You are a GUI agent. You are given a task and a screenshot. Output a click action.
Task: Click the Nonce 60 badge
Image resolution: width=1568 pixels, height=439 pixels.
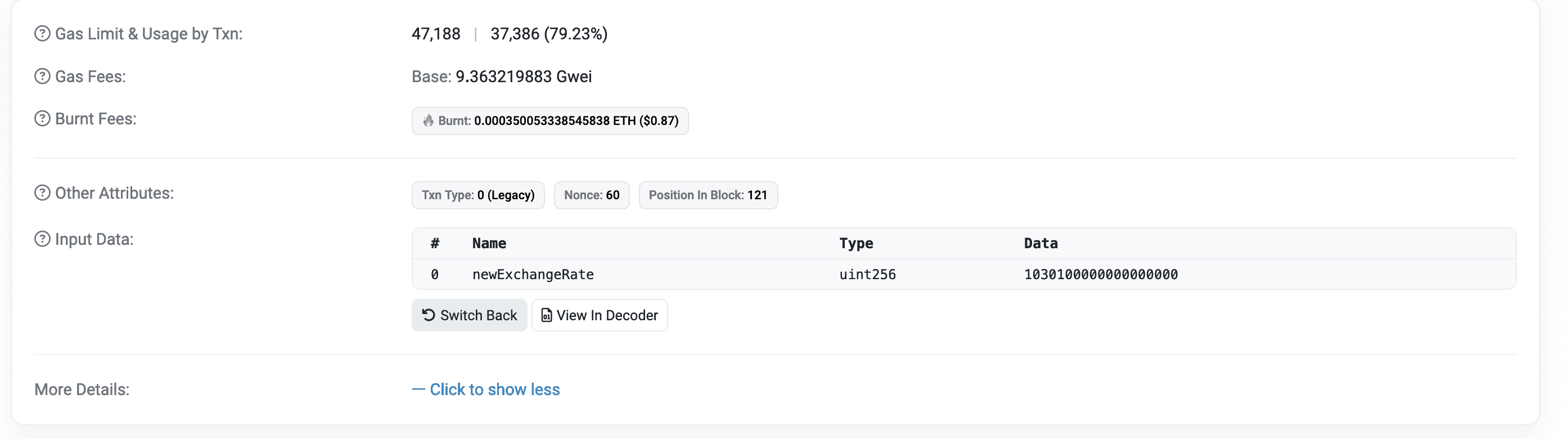point(591,195)
